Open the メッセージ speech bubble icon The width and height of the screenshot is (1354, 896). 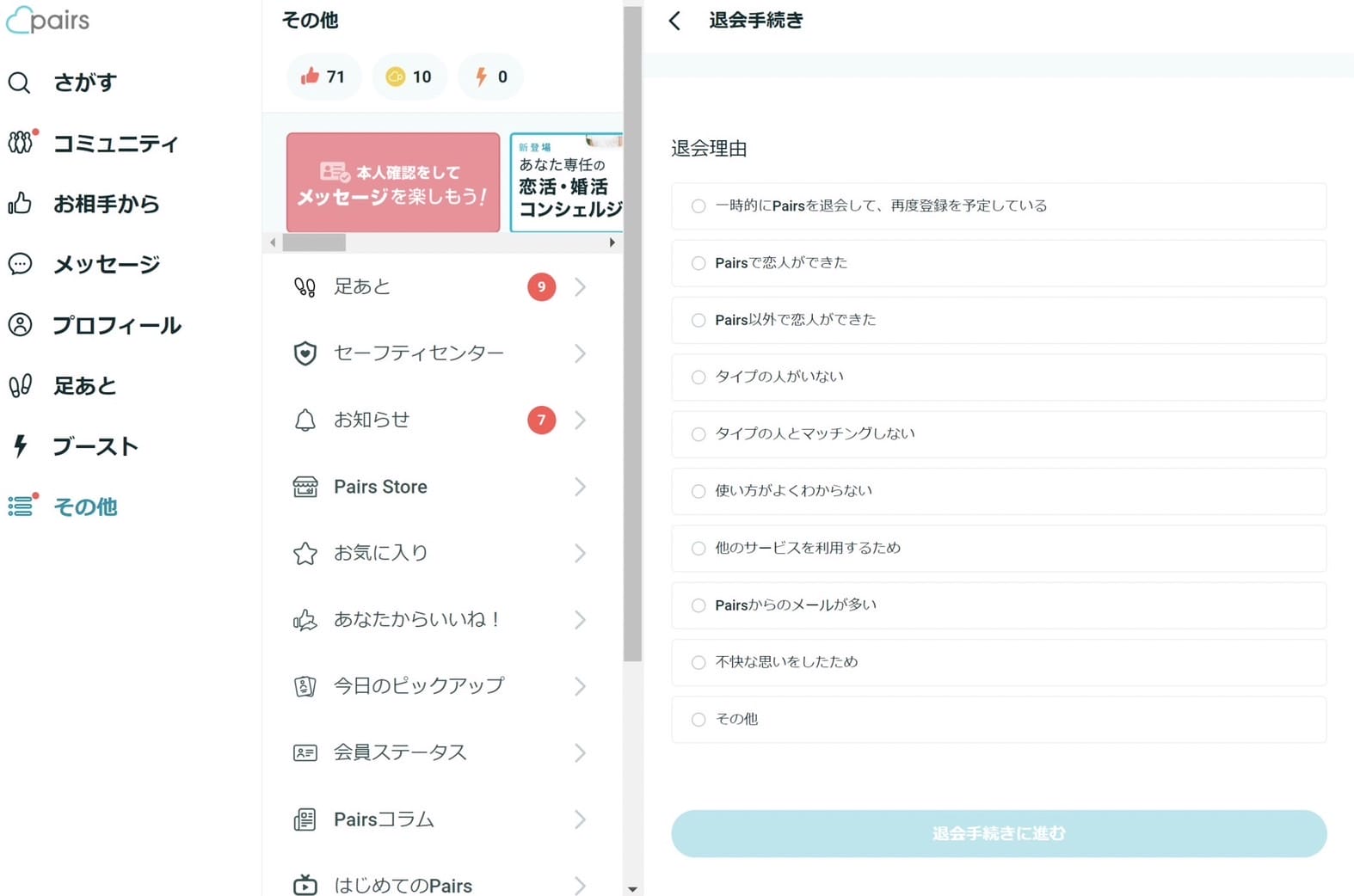coord(20,264)
